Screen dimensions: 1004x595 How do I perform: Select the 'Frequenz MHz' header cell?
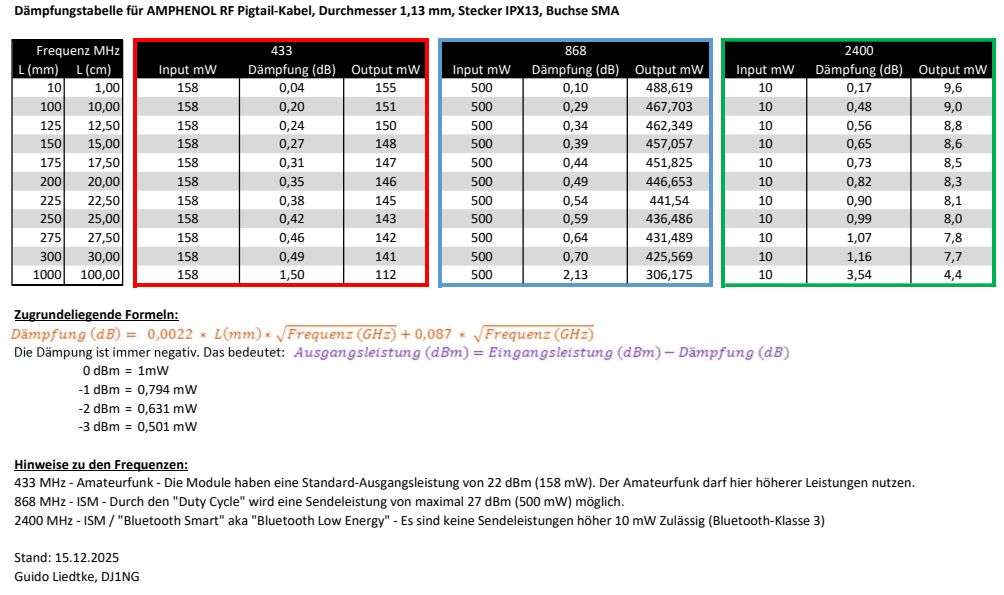(x=77, y=51)
